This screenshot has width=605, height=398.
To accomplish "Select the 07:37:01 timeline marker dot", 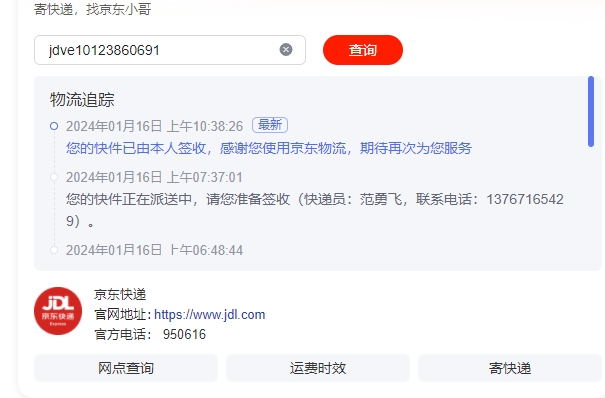I will 54,177.
